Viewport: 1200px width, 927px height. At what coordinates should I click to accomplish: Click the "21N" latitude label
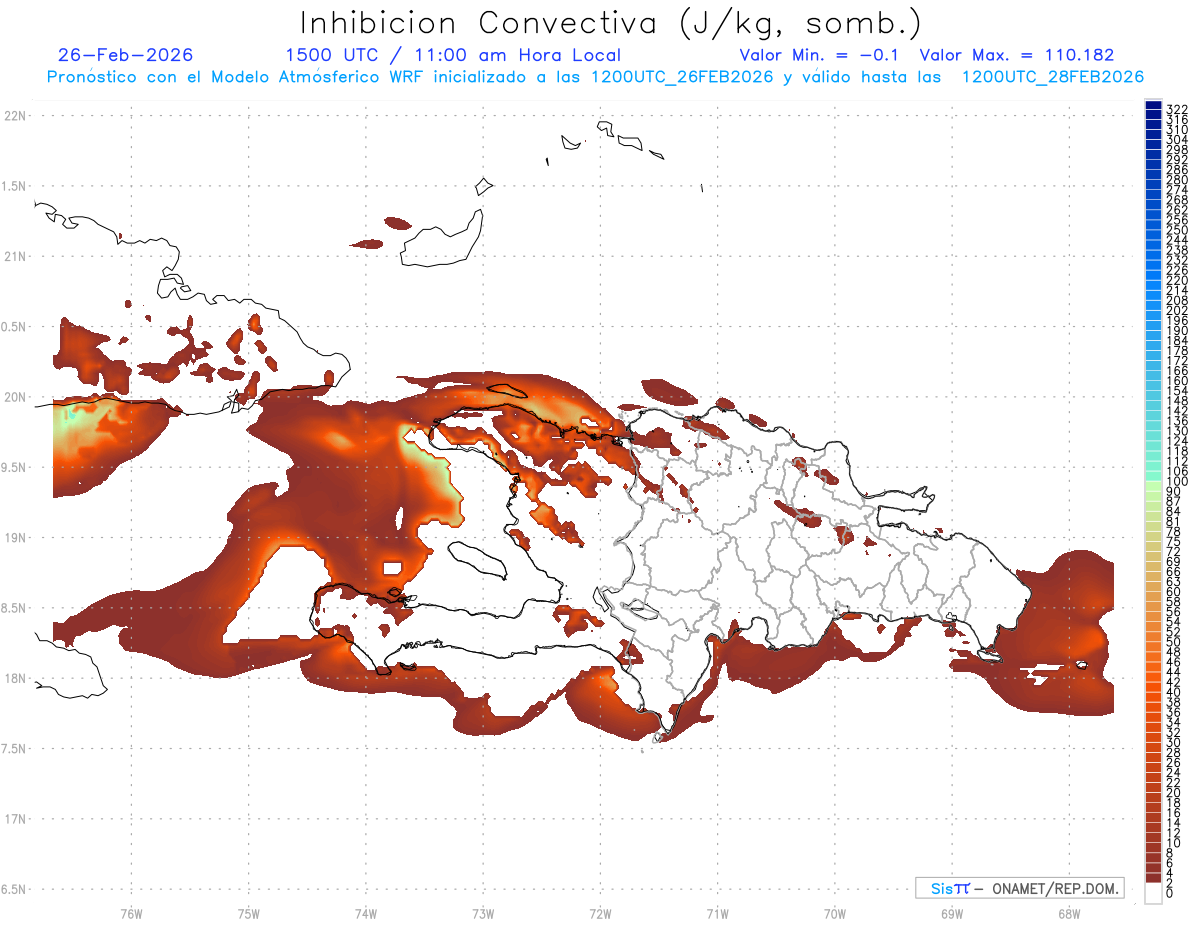[16, 257]
